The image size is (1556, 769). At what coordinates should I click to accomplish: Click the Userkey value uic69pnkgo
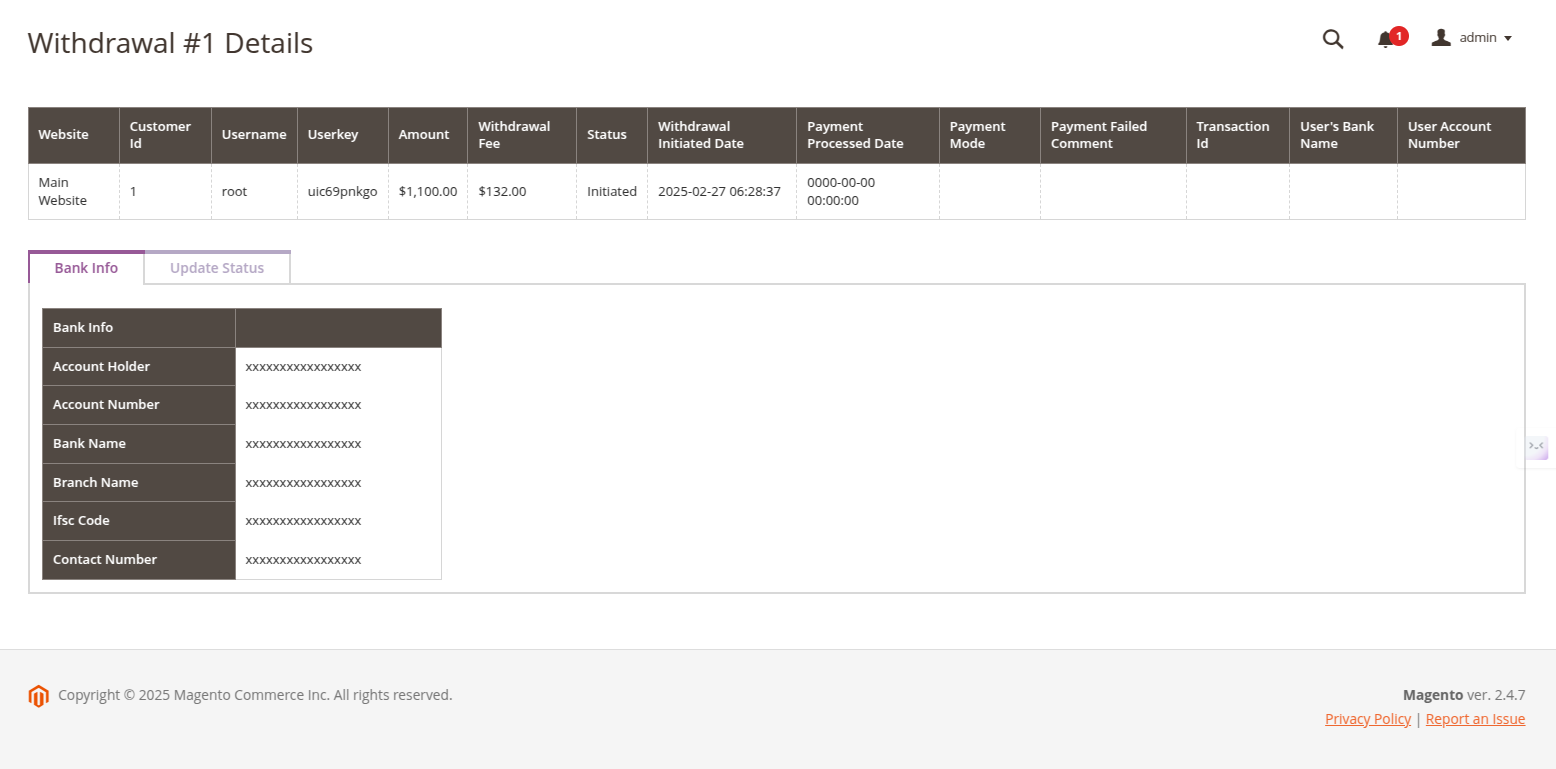pyautogui.click(x=342, y=191)
